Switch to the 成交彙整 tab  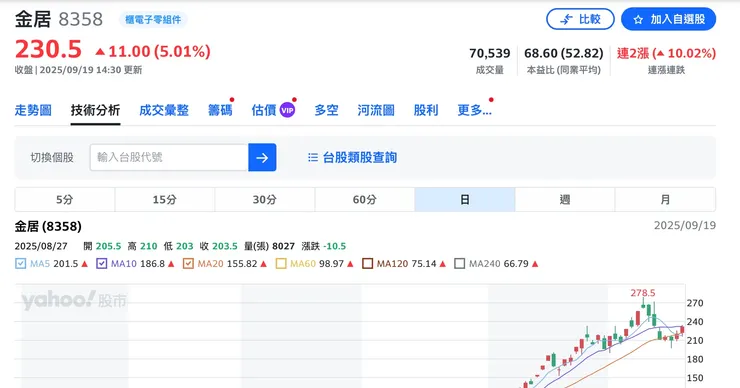point(164,110)
